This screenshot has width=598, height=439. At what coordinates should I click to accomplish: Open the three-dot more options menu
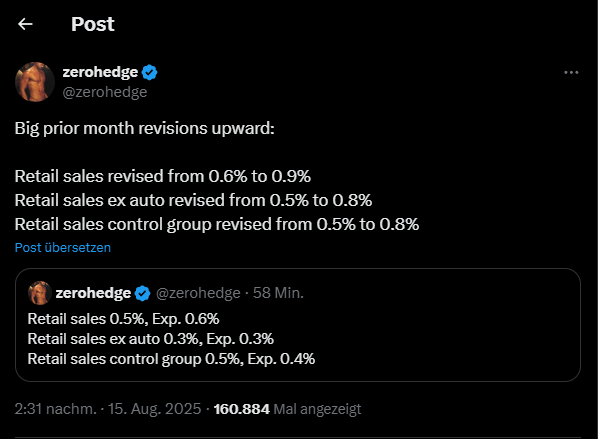click(571, 72)
